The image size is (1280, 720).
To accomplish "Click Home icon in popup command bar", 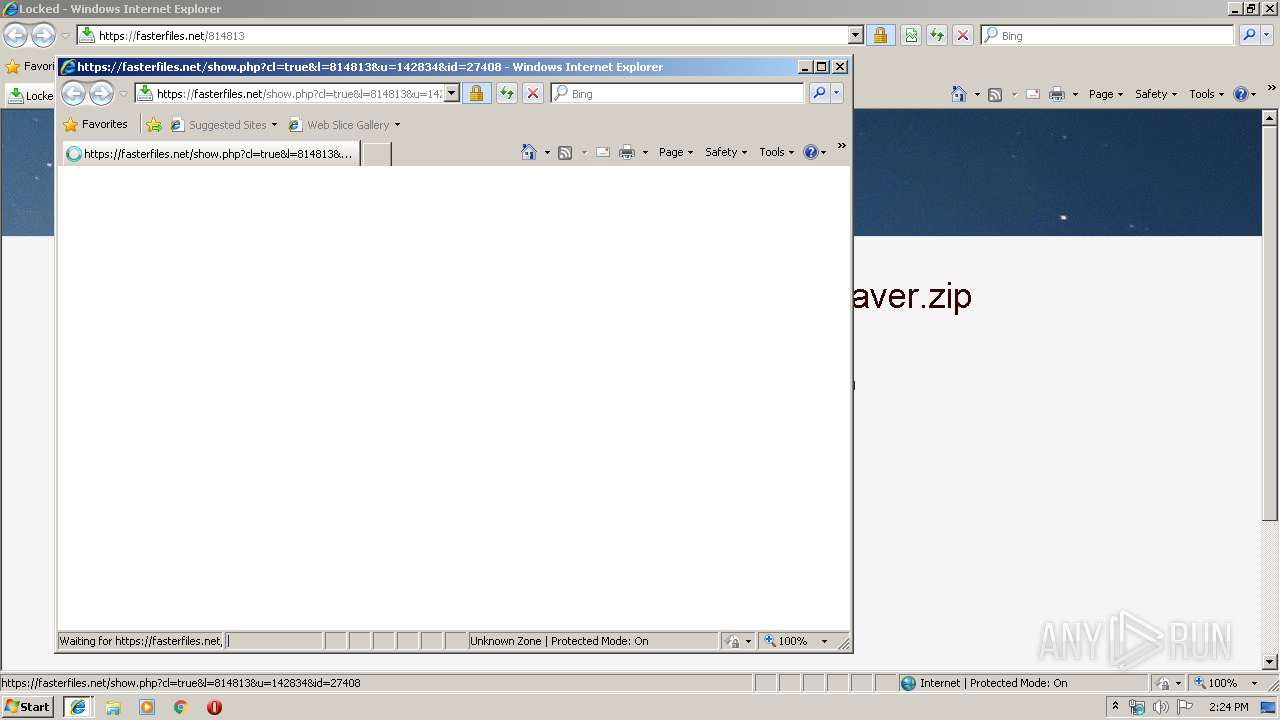I will [529, 152].
